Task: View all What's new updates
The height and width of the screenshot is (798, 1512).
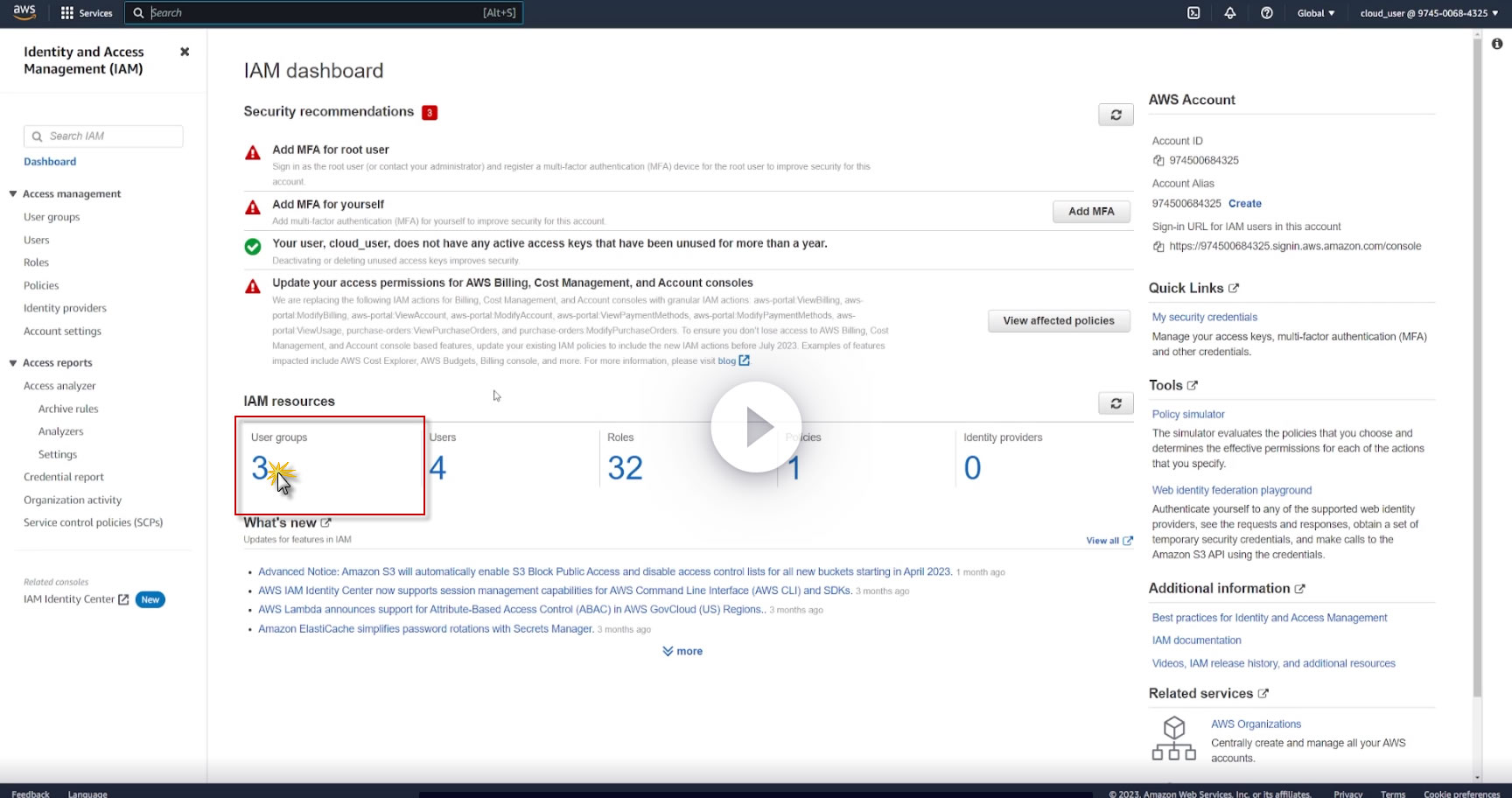Action: (1109, 541)
